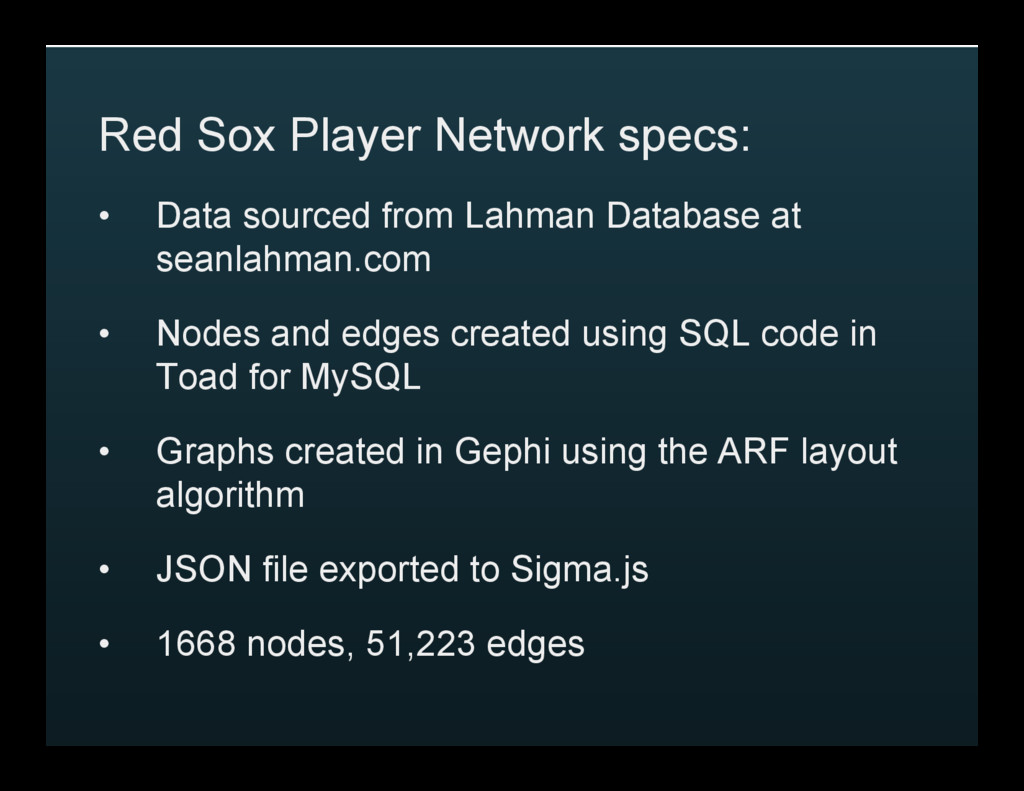This screenshot has width=1024, height=791.
Task: Click the text "51,223 edges"
Action: [x=475, y=645]
